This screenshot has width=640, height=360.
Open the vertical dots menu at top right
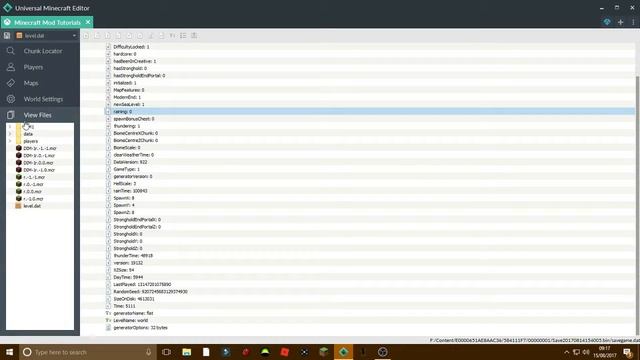pos(633,22)
